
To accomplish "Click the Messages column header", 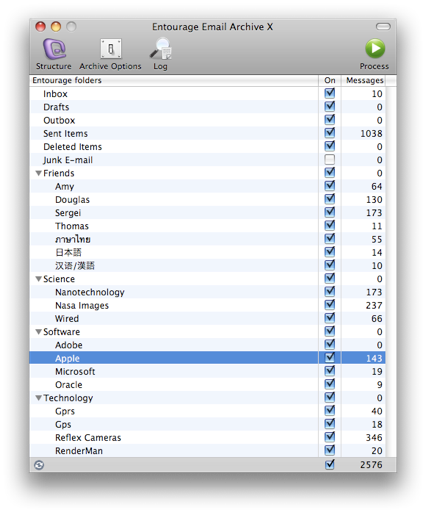I will (x=364, y=80).
